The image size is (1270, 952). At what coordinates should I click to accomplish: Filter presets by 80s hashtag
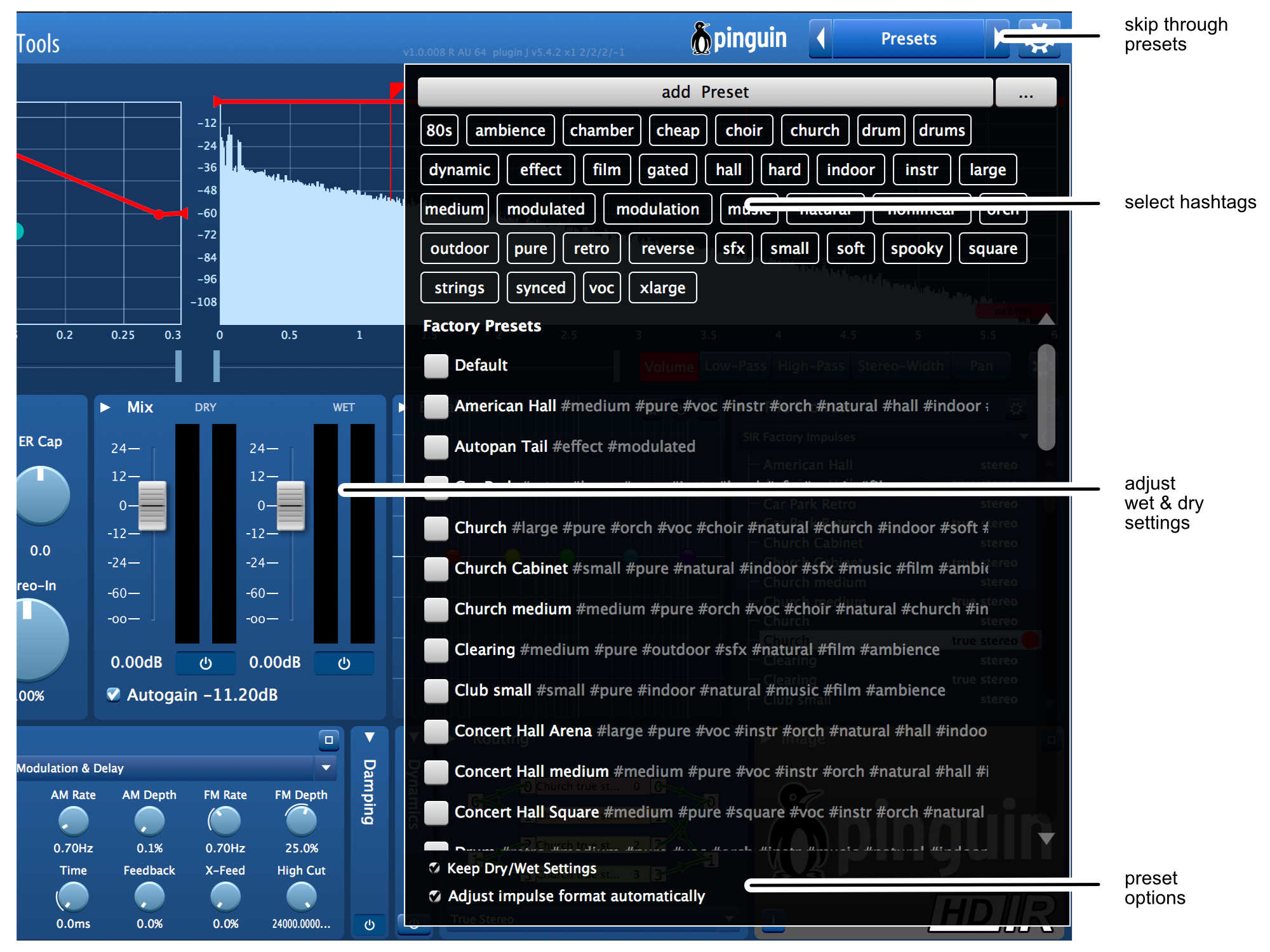[439, 131]
